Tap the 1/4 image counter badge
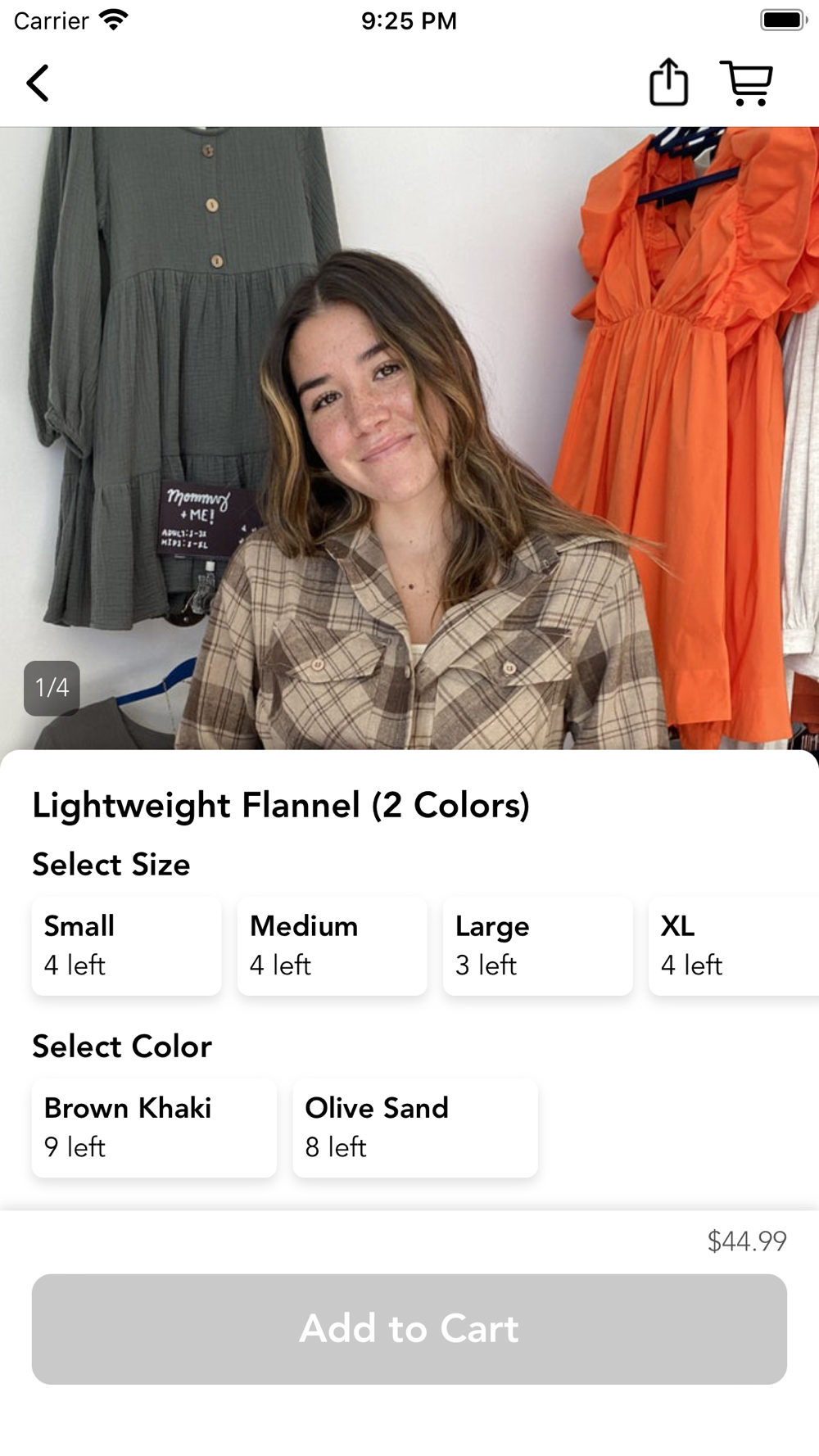Viewport: 819px width, 1456px height. pos(52,688)
